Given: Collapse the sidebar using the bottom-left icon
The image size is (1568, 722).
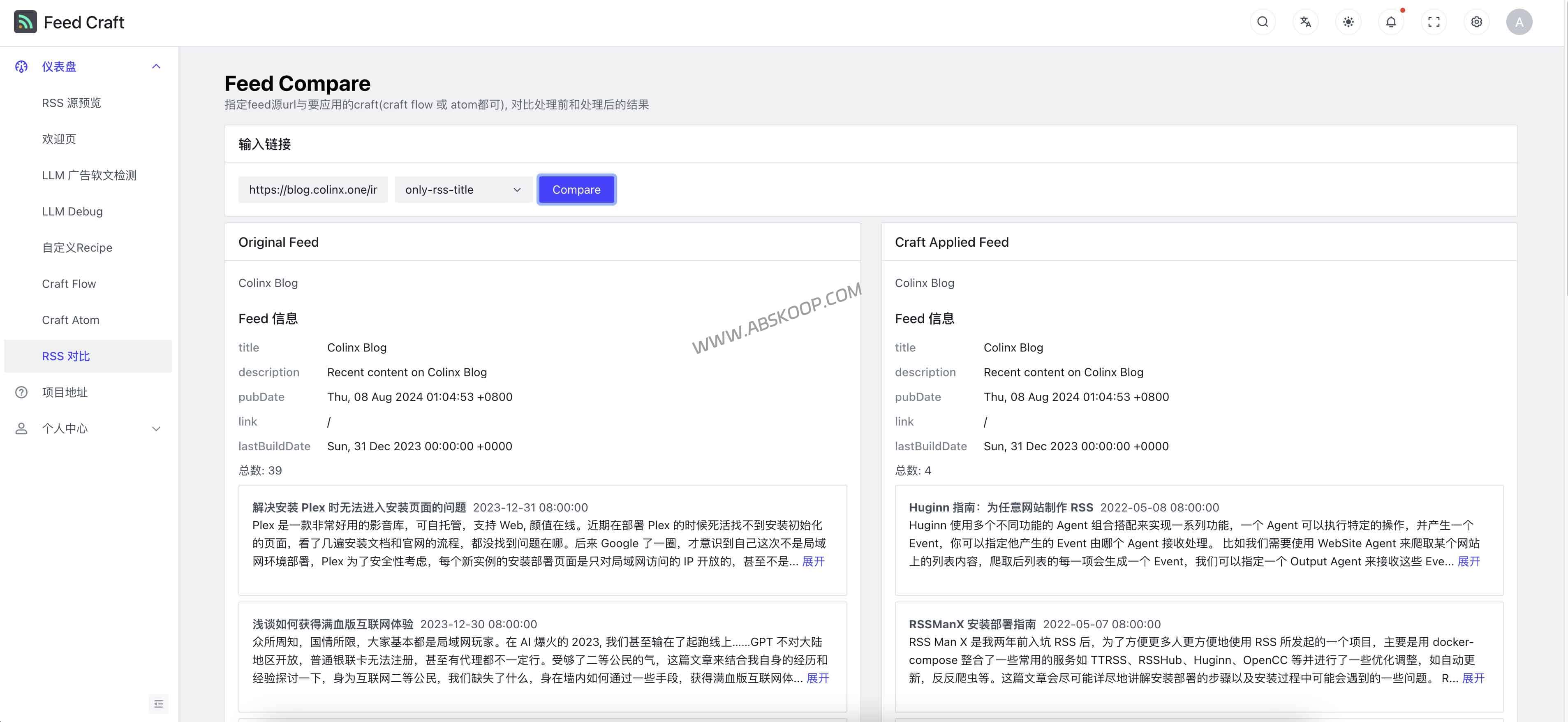Looking at the screenshot, I should (158, 704).
